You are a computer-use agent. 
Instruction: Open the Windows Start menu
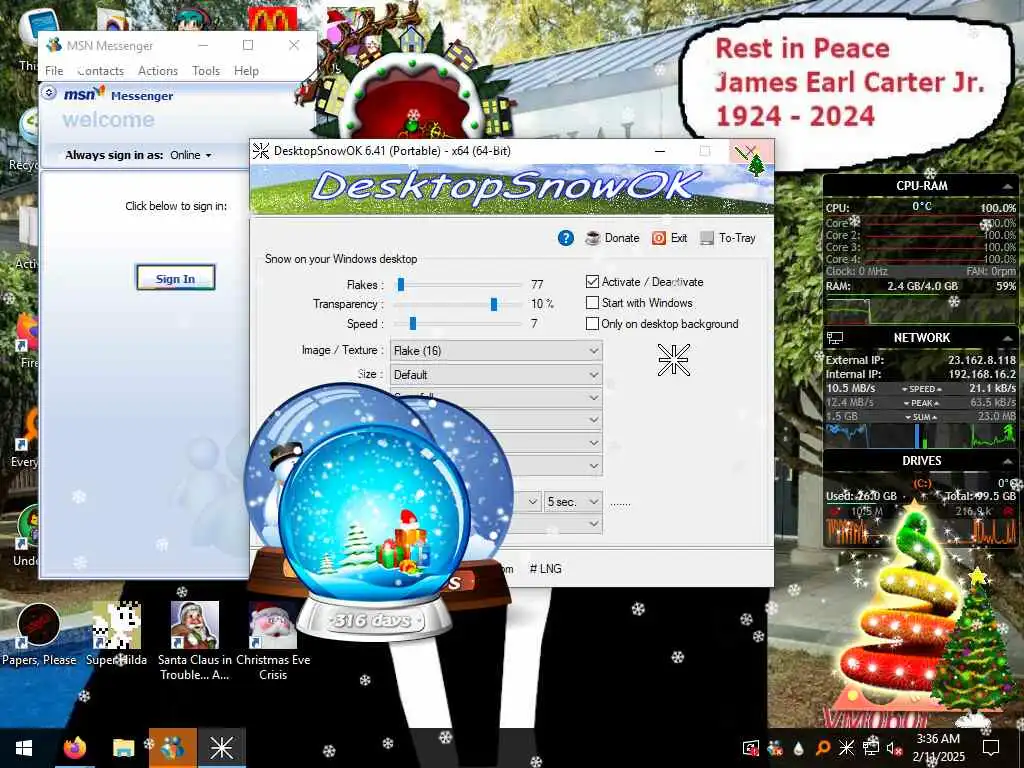coord(24,748)
